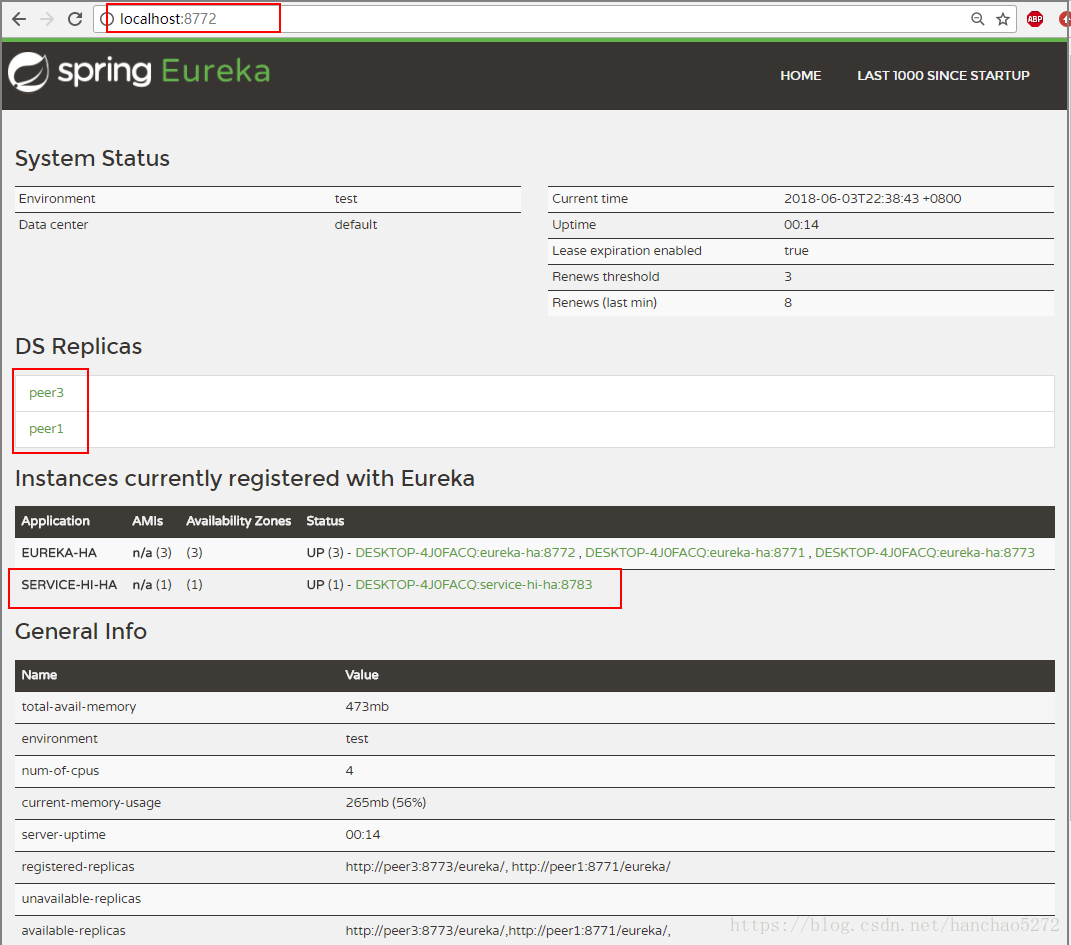Viewport: 1071px width, 945px height.
Task: Open DESKTOP-4J0FACQ:eureka-ha:8773 instance link
Action: coord(925,552)
